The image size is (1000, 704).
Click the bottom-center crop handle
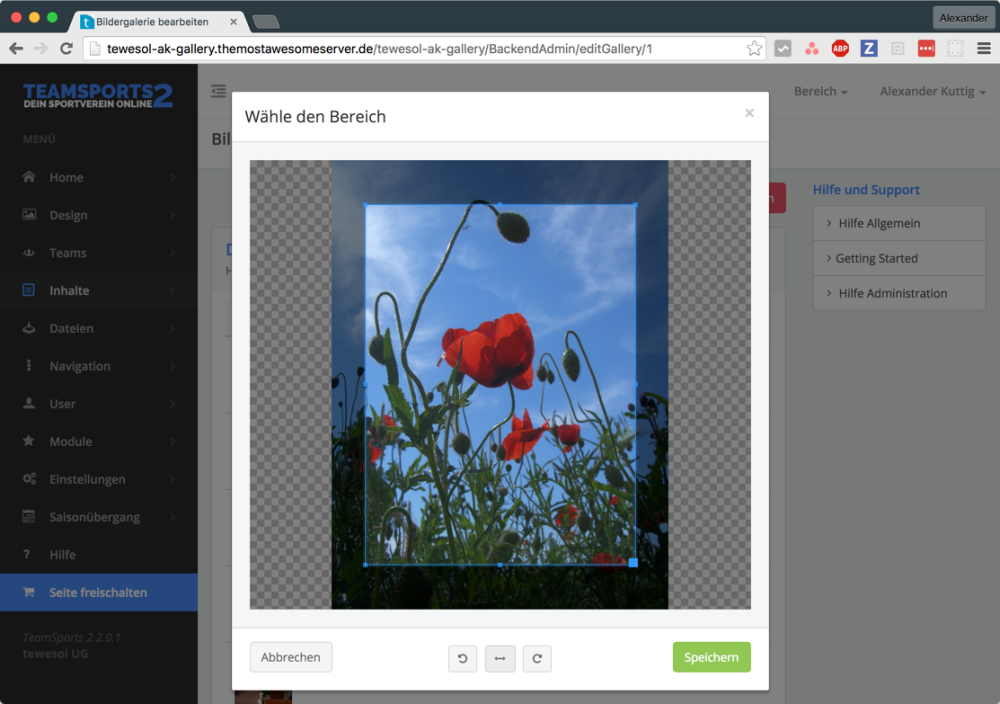pyautogui.click(x=500, y=565)
